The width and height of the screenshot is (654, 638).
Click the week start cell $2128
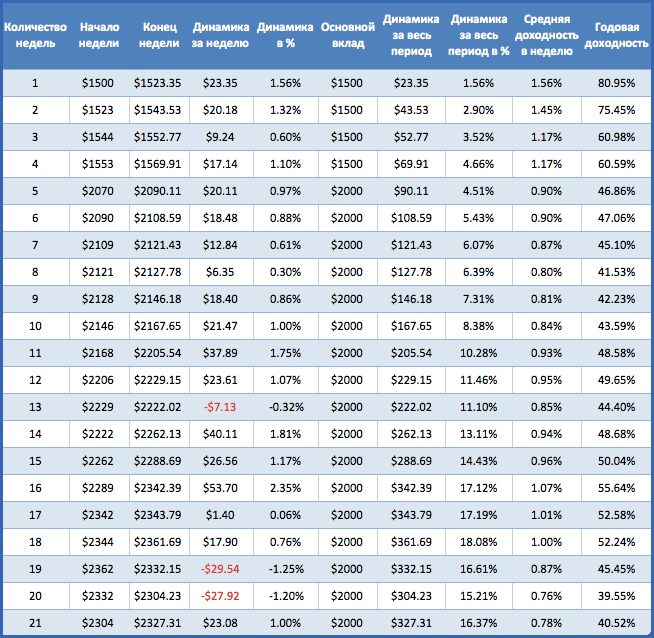98,299
